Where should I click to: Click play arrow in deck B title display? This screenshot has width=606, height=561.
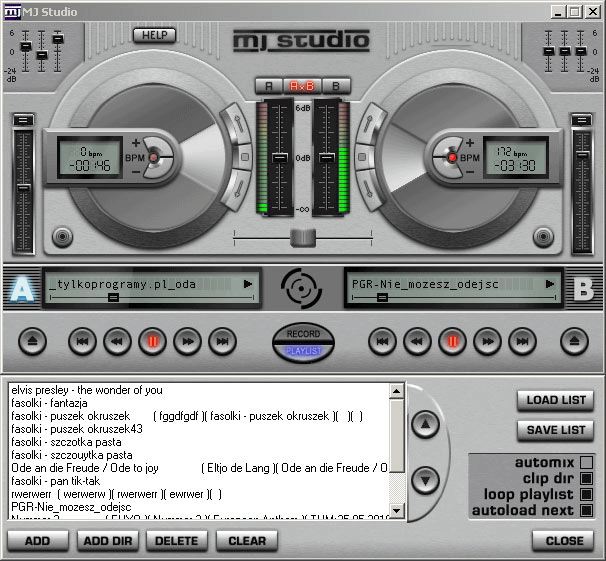(x=549, y=284)
